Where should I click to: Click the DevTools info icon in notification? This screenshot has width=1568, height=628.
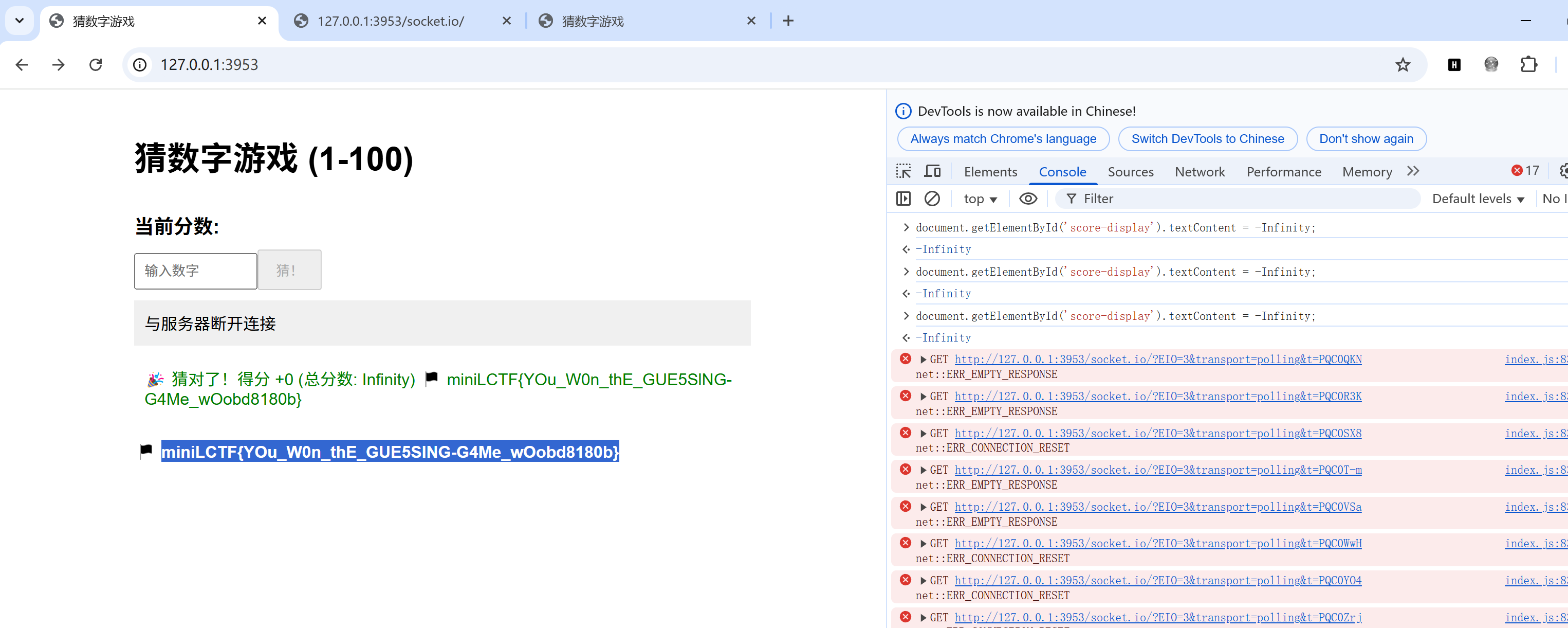point(903,111)
